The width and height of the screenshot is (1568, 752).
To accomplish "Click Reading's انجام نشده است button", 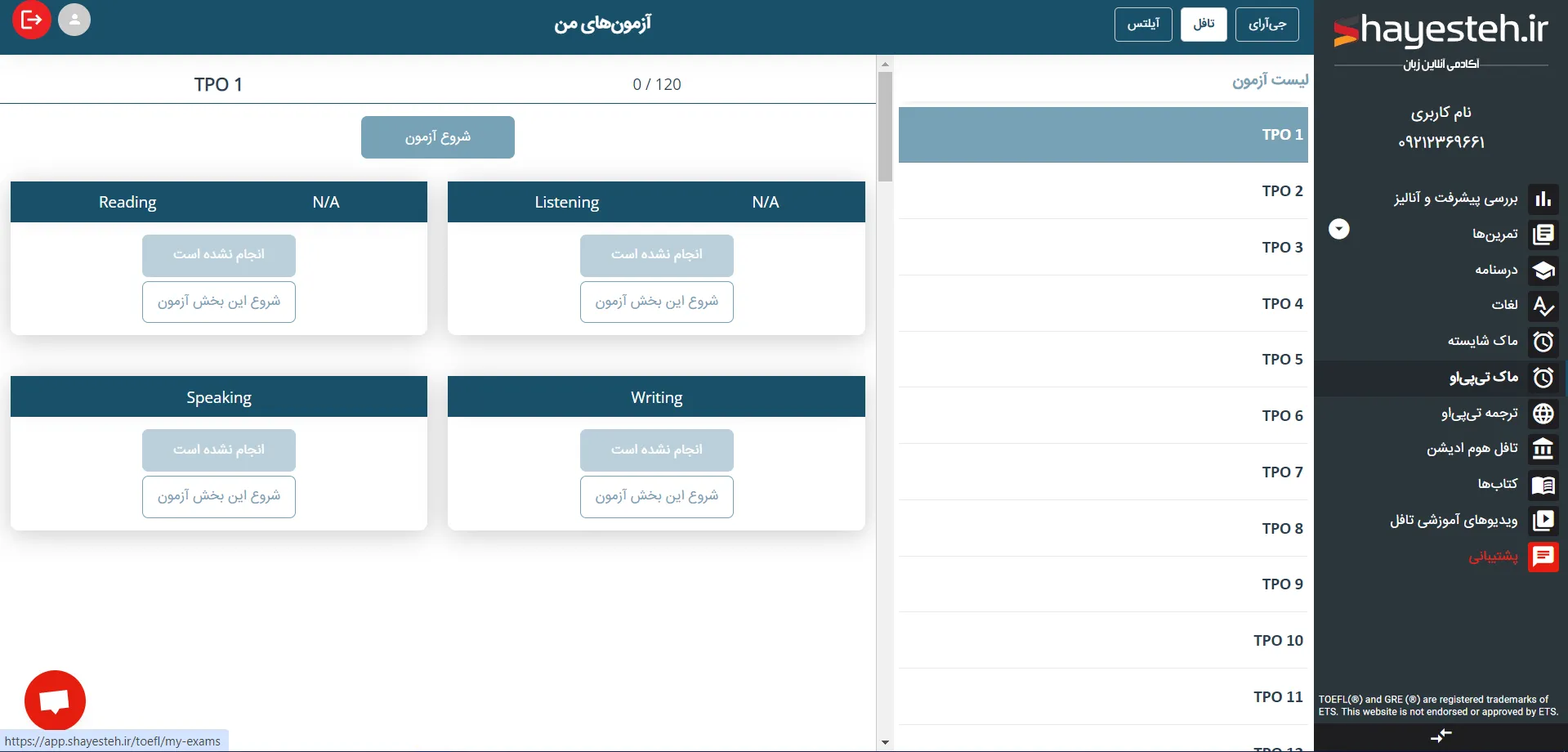I will click(219, 255).
